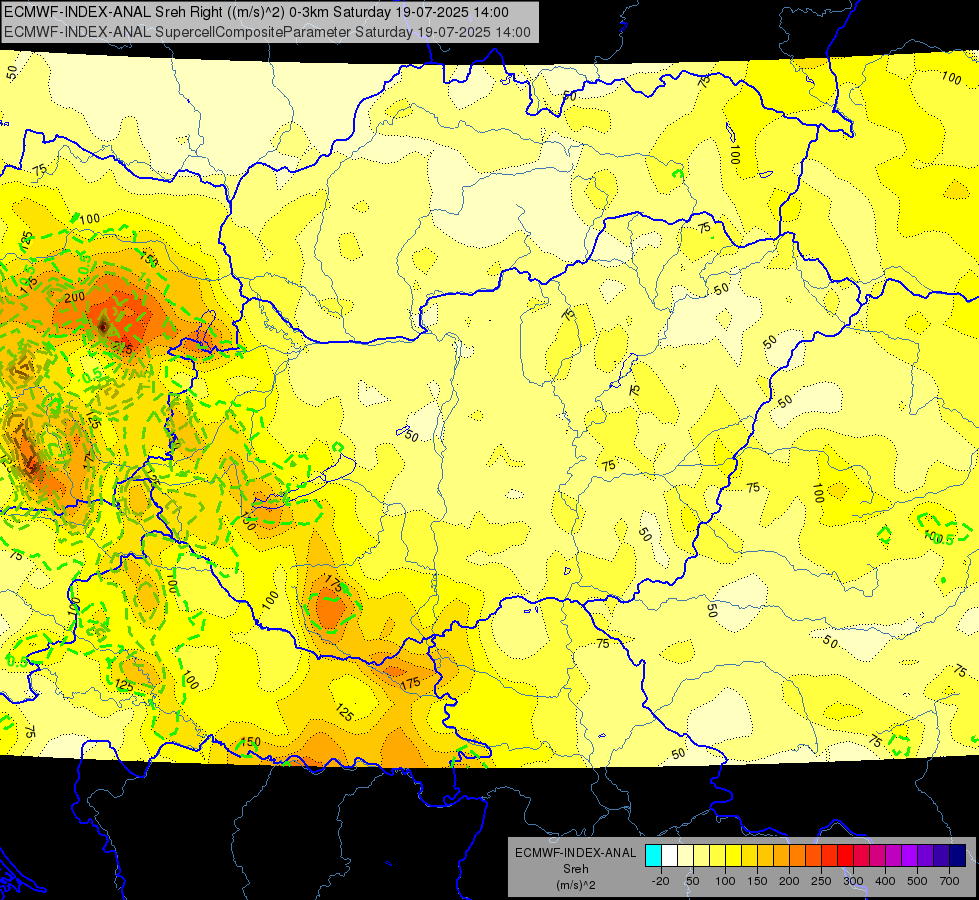The height and width of the screenshot is (900, 979).
Task: Select the cyan swatch in the legend
Action: [653, 856]
